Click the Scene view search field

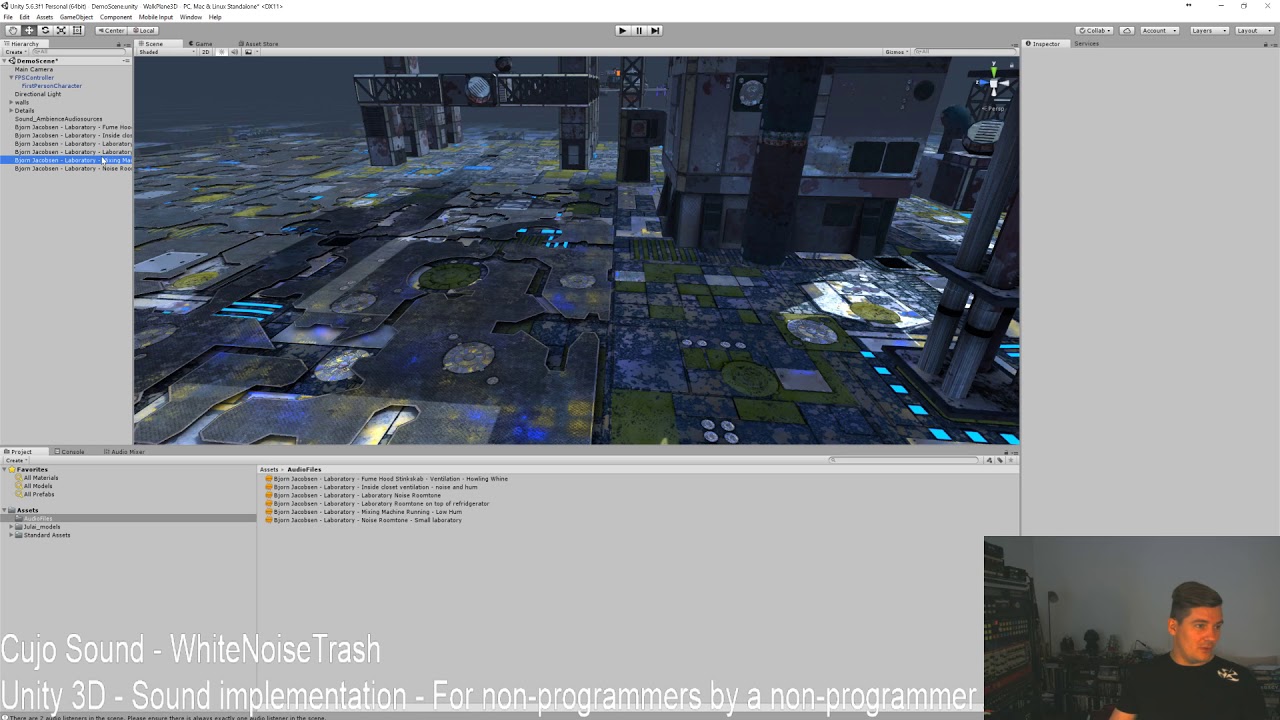pos(964,52)
